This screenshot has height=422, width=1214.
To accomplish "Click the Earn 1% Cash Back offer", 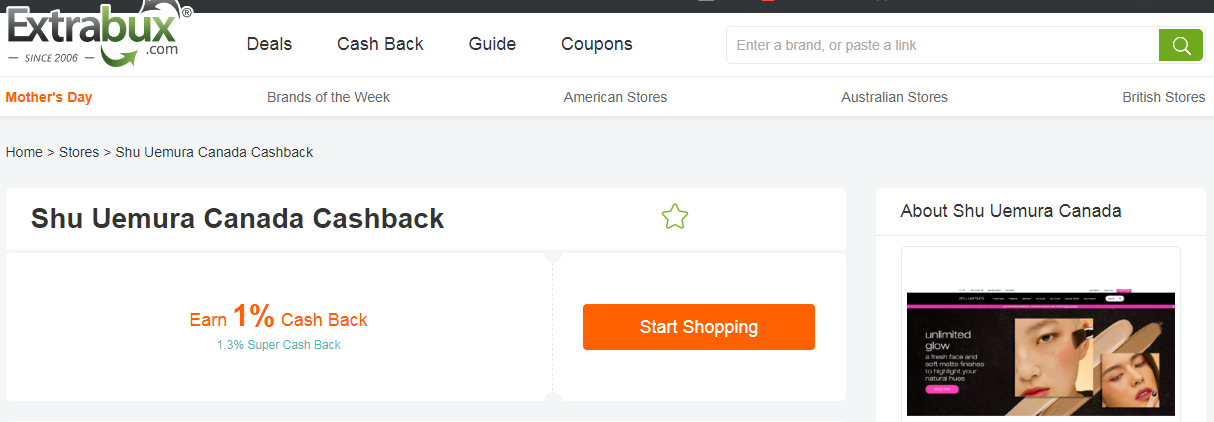I will click(x=279, y=319).
